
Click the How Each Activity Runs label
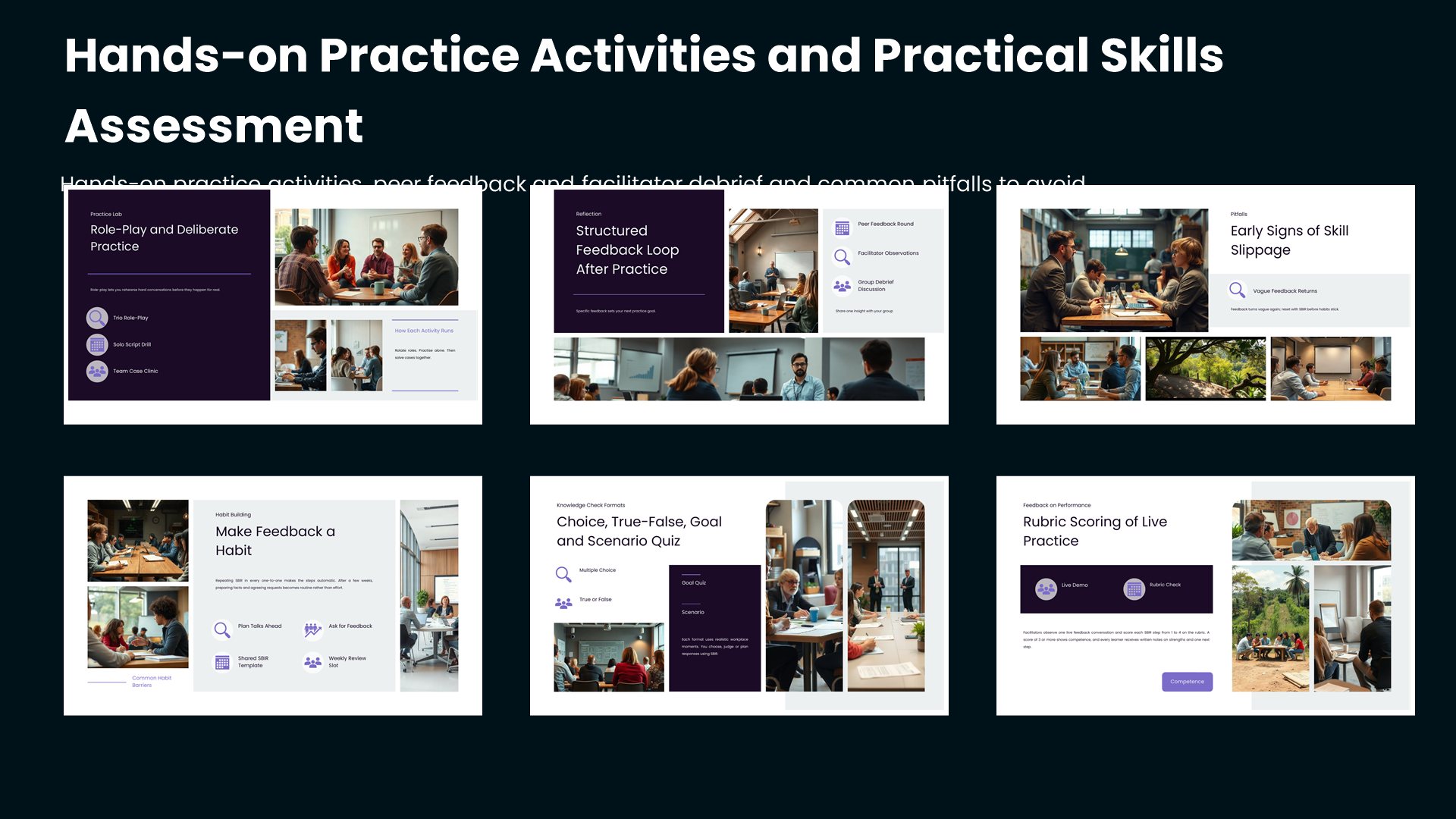(424, 331)
